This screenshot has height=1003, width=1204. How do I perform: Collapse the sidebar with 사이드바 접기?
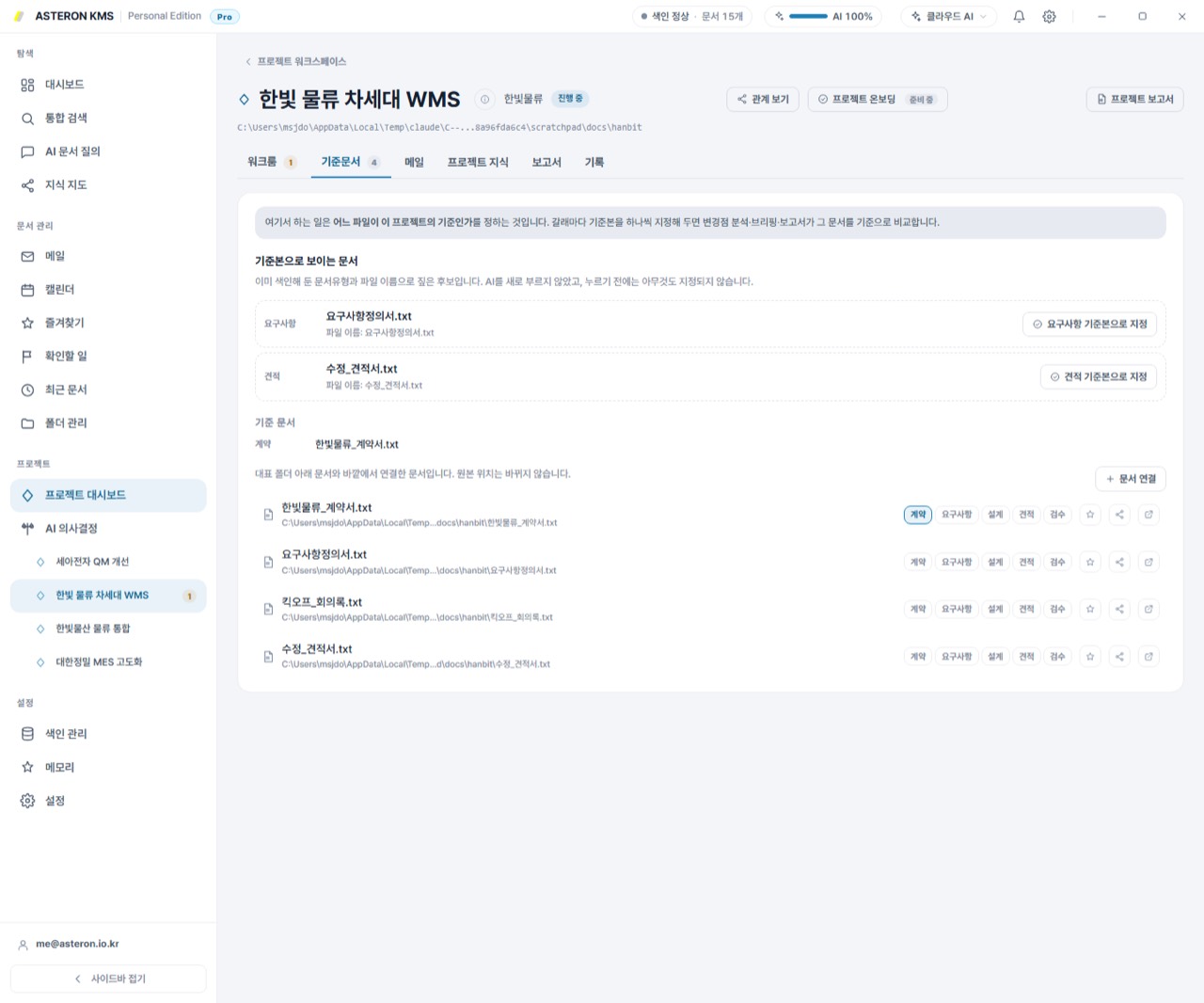(108, 979)
